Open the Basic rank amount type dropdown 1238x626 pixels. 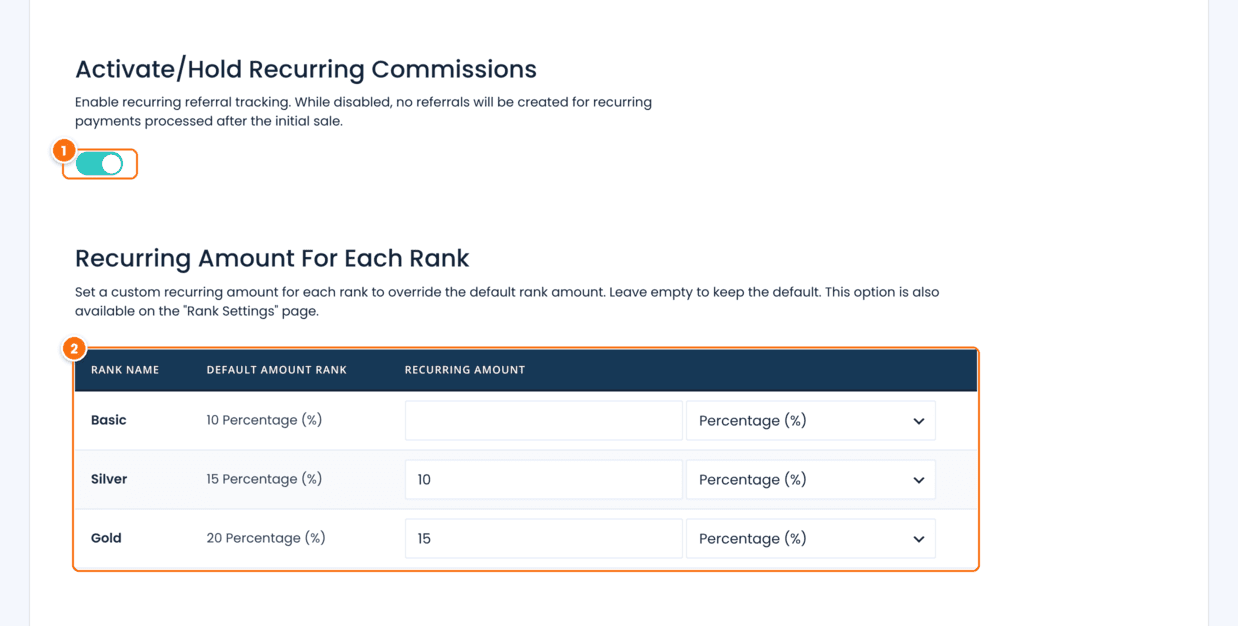point(810,421)
